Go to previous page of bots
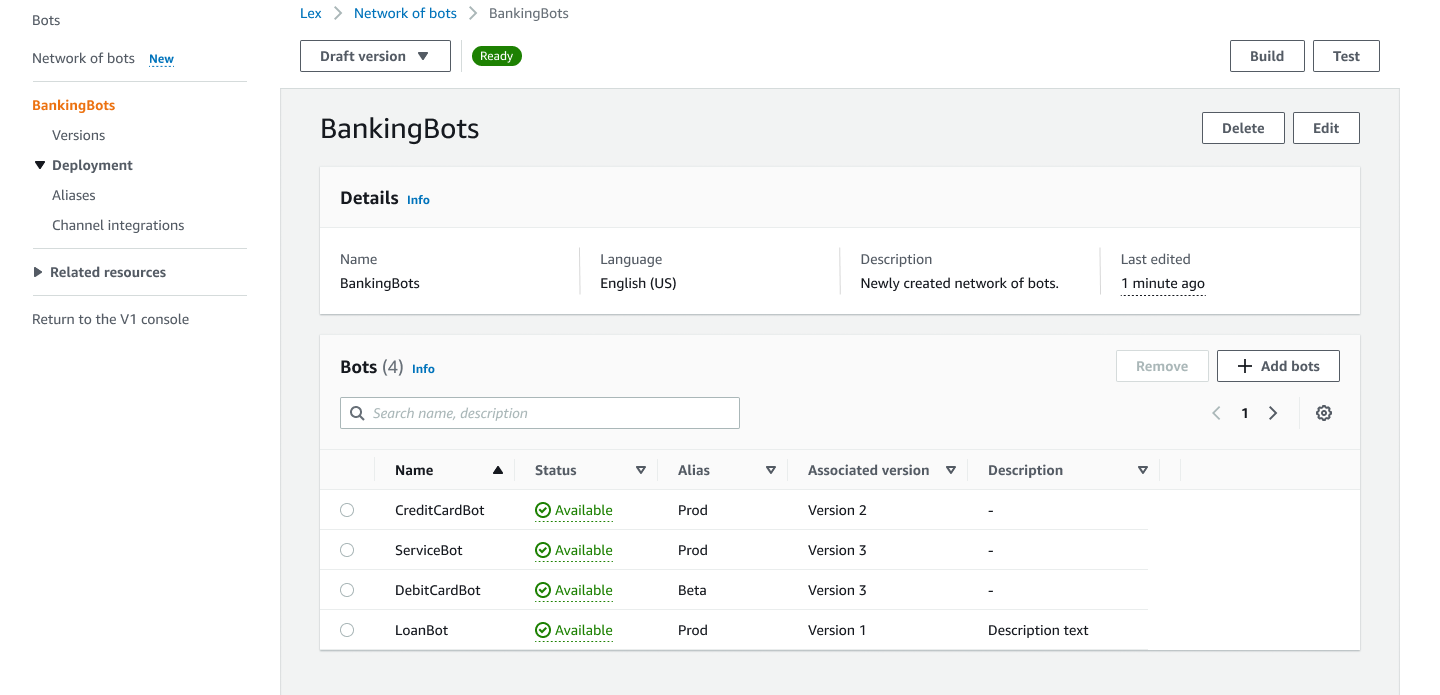The height and width of the screenshot is (695, 1440). point(1216,413)
